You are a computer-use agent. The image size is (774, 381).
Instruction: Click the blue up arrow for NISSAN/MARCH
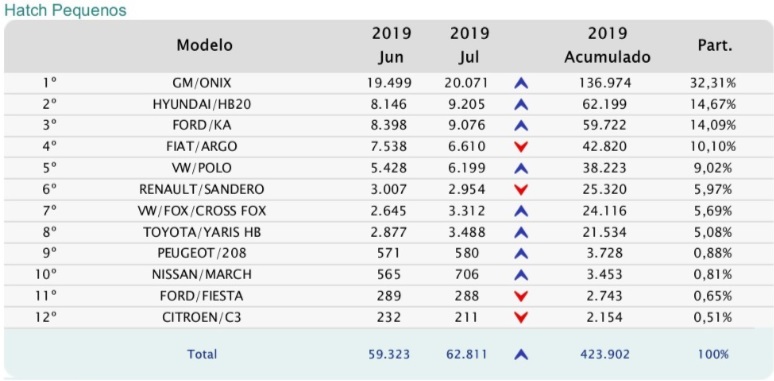(x=521, y=275)
